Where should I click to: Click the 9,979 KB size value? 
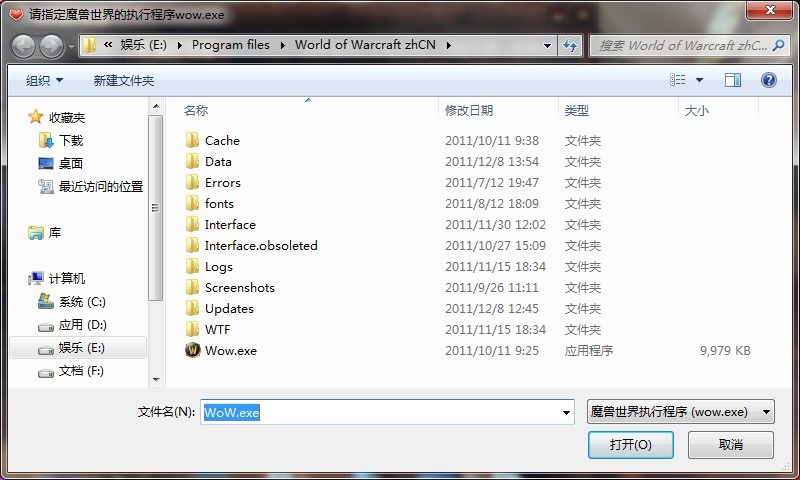[725, 350]
